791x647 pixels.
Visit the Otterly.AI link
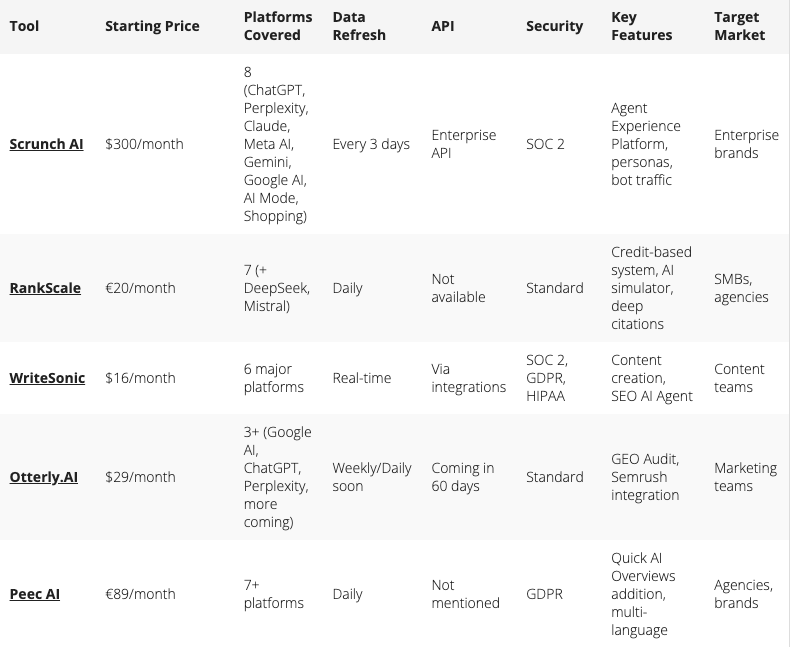[43, 477]
